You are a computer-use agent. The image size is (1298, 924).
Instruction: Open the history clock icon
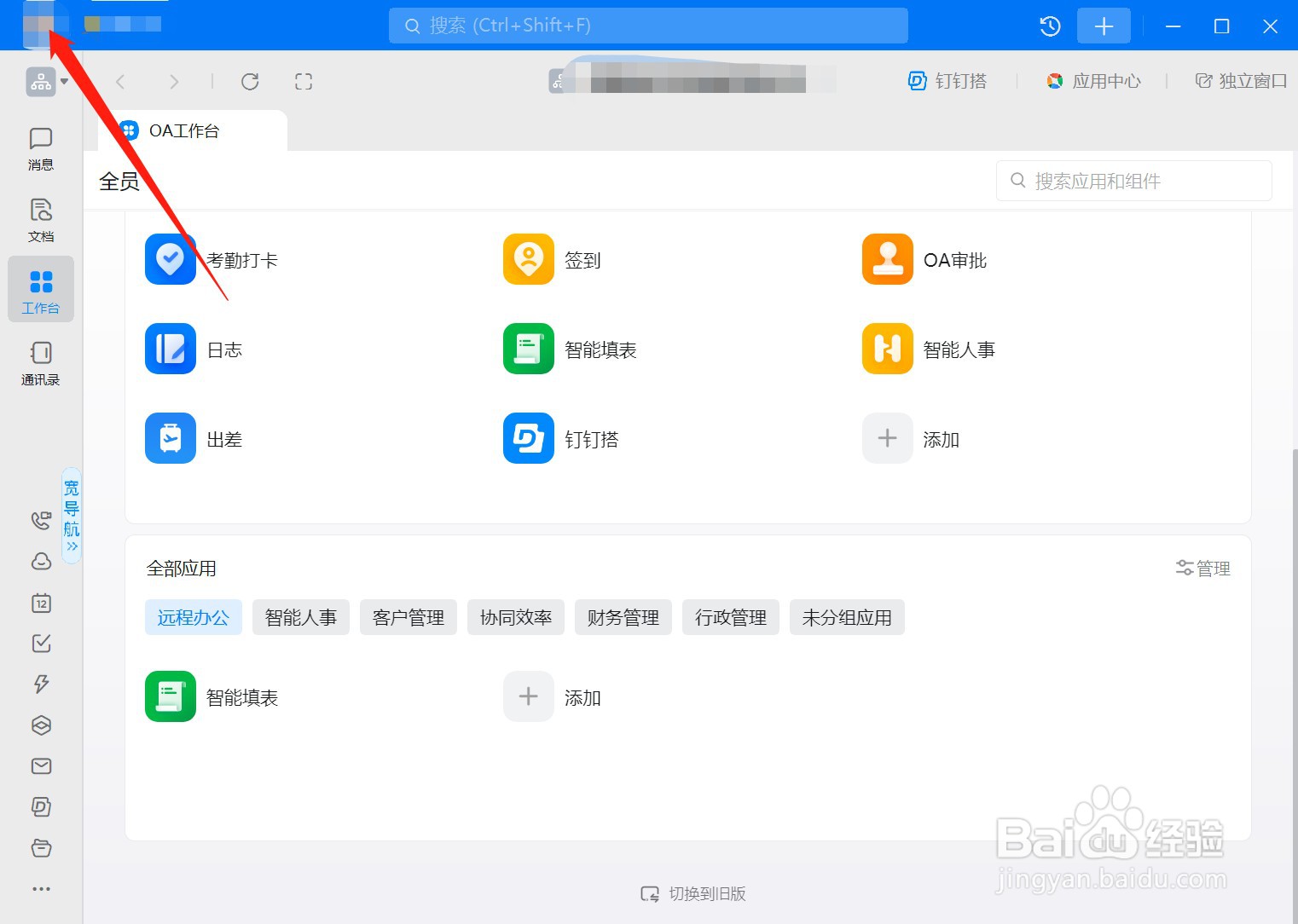pyautogui.click(x=1051, y=26)
